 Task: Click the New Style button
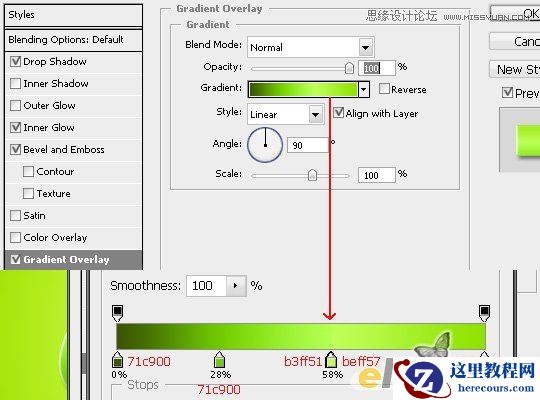tap(515, 69)
